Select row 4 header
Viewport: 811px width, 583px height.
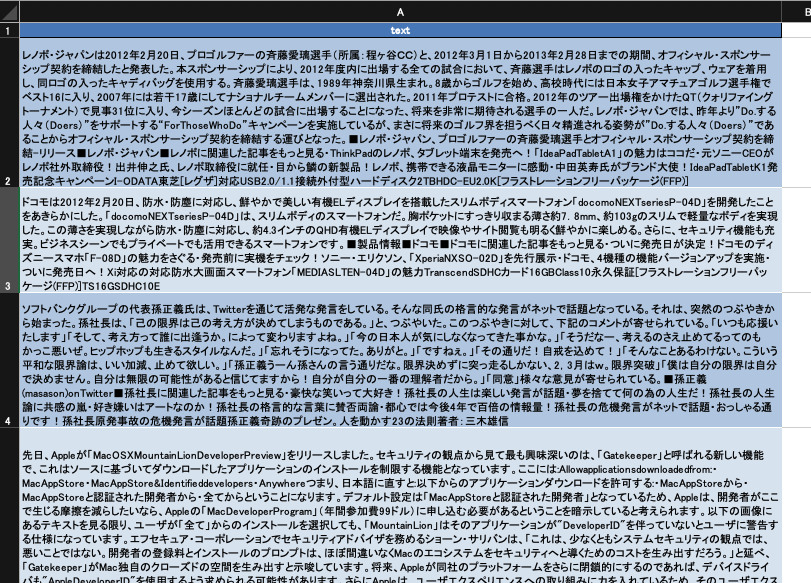point(9,360)
